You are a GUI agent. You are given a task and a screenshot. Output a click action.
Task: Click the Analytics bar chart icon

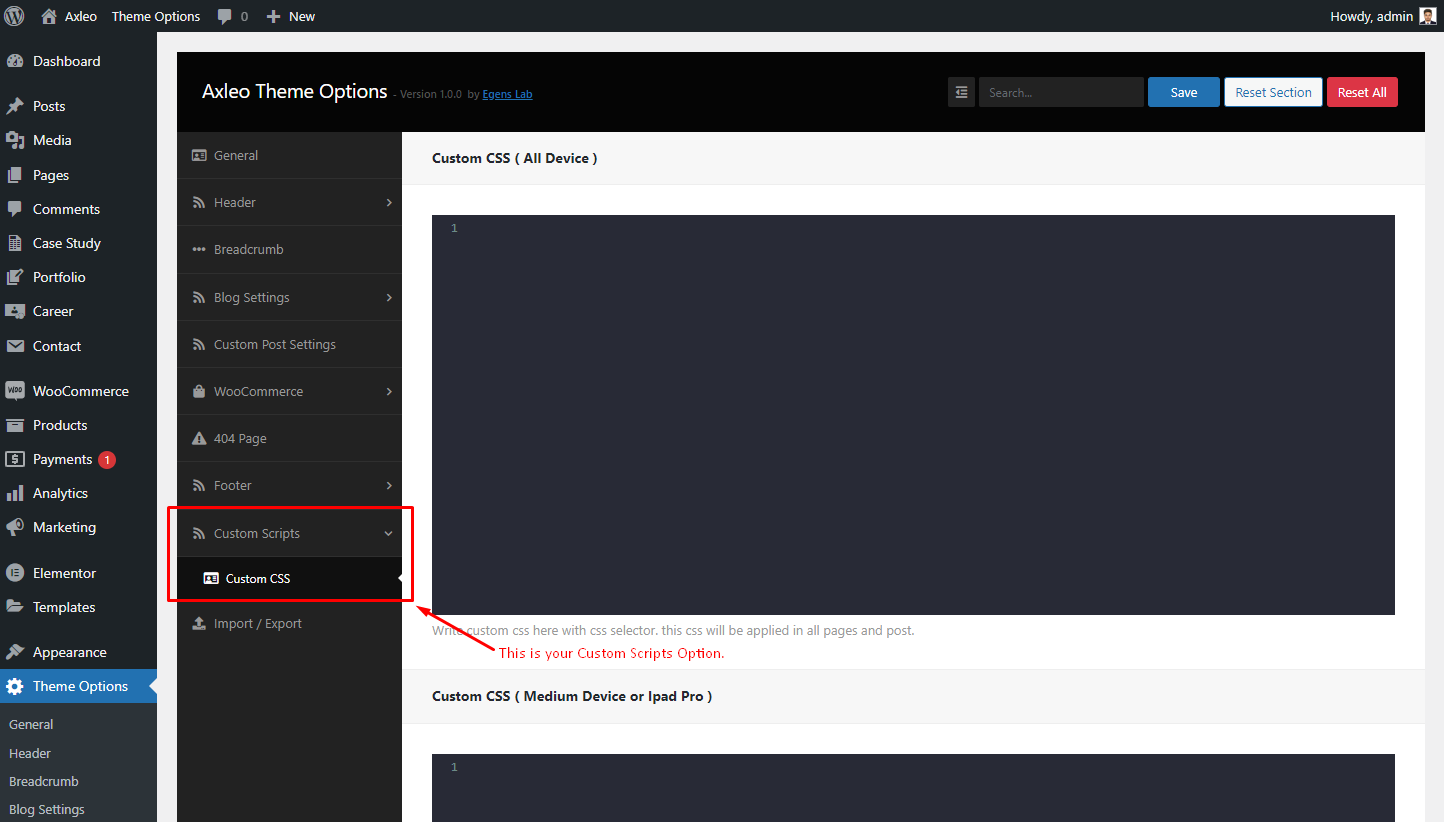point(15,493)
